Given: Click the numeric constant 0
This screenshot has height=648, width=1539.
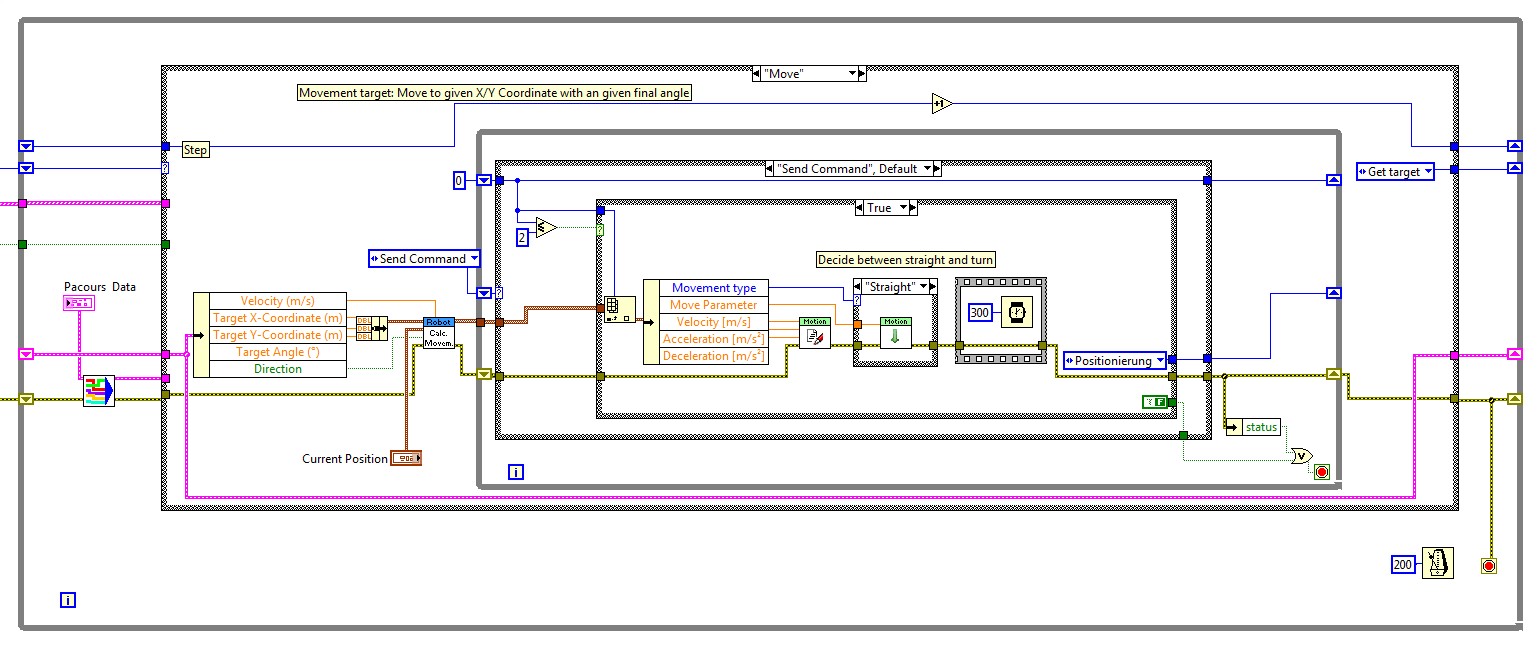Looking at the screenshot, I should tap(459, 180).
